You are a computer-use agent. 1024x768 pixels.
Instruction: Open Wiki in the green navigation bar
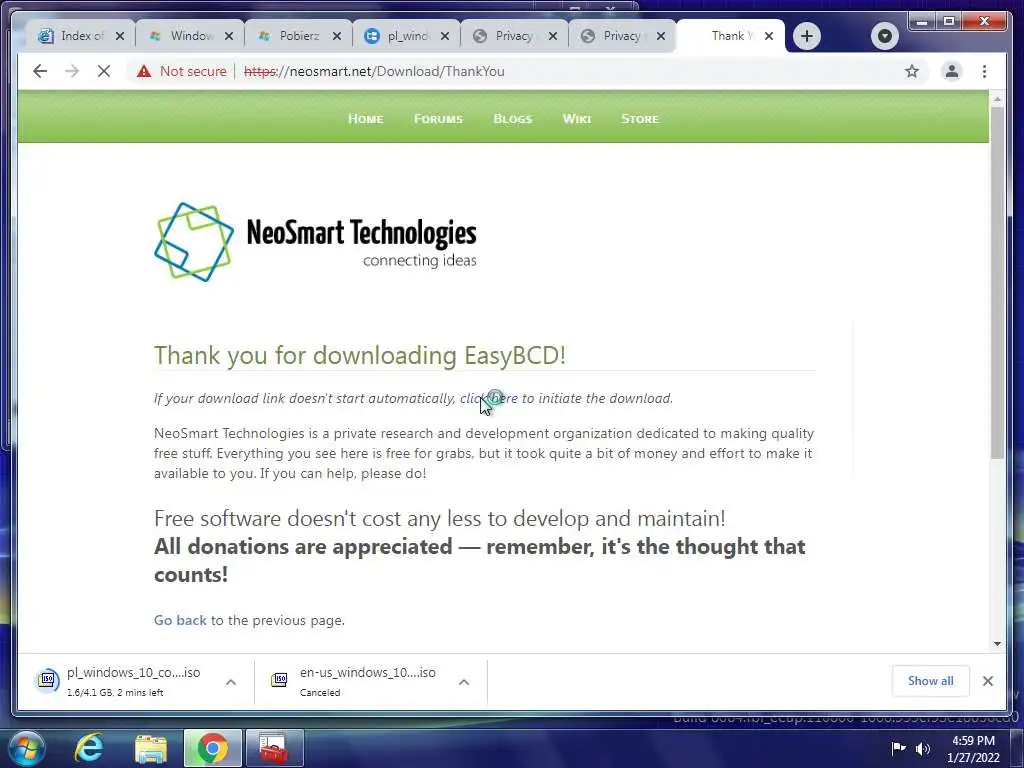[x=577, y=119]
